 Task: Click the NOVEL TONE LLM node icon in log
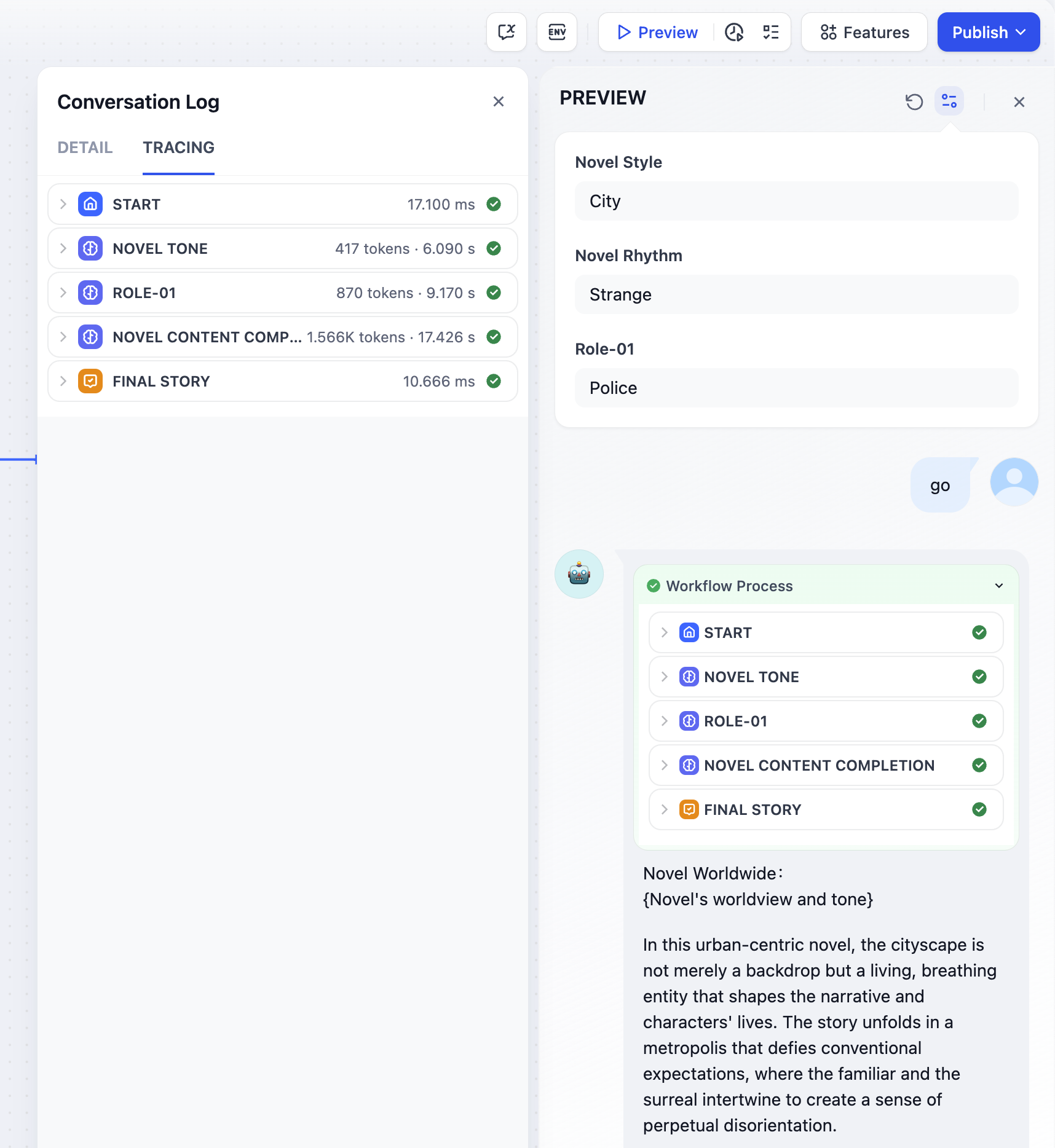[x=90, y=248]
